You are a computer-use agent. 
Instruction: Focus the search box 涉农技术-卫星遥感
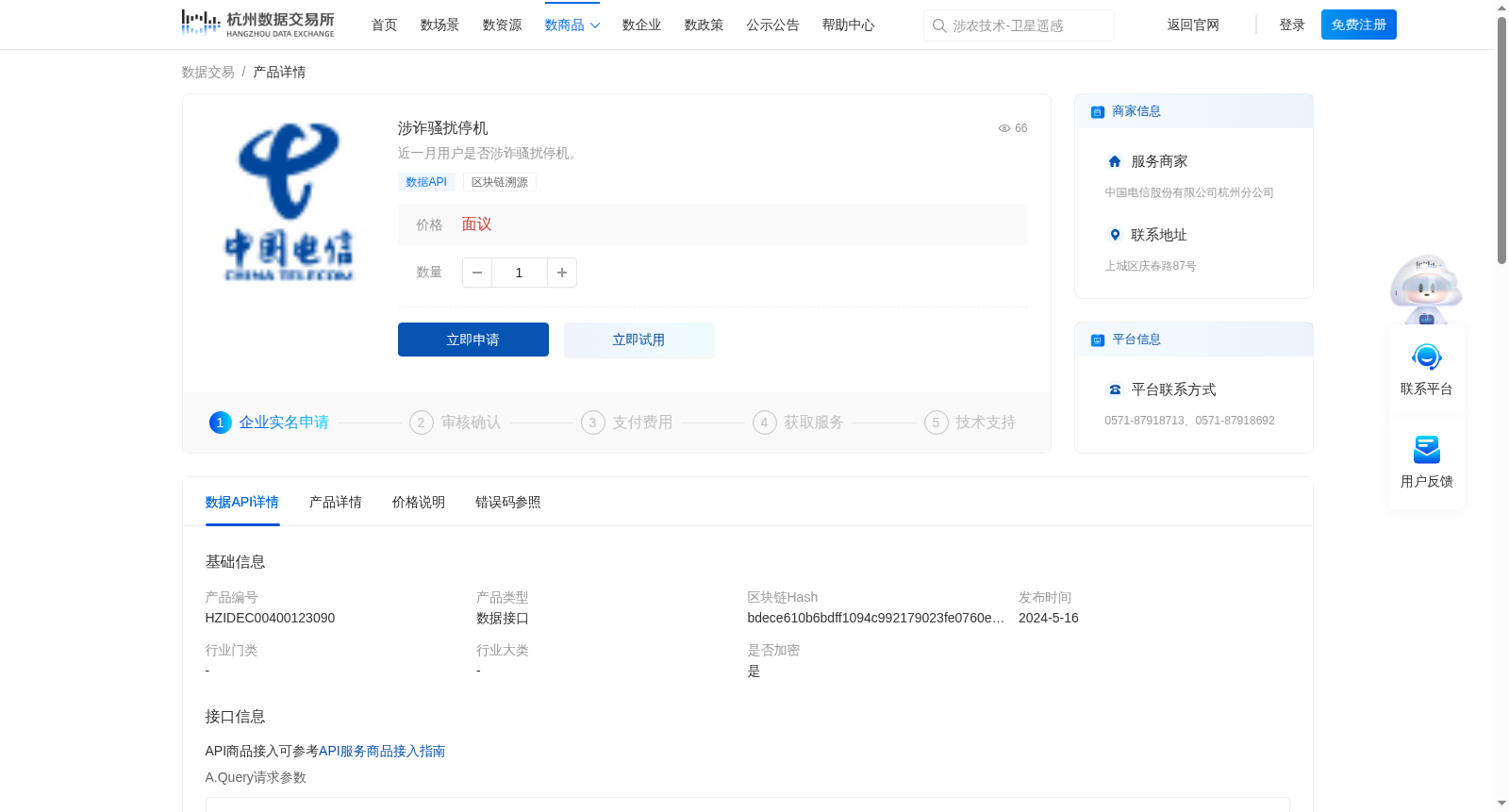click(x=1019, y=25)
